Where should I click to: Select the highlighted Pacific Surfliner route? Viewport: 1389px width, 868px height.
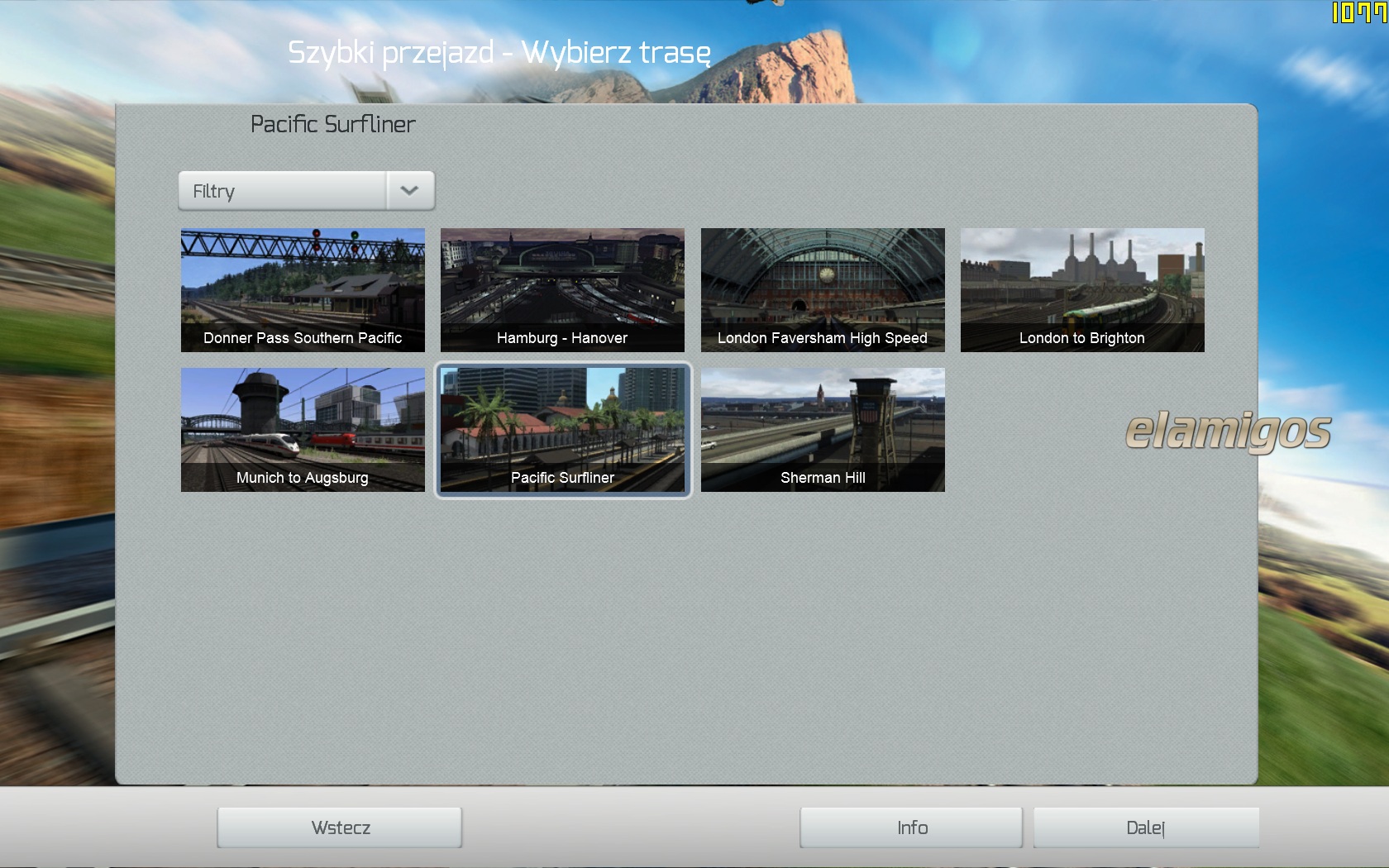point(562,430)
